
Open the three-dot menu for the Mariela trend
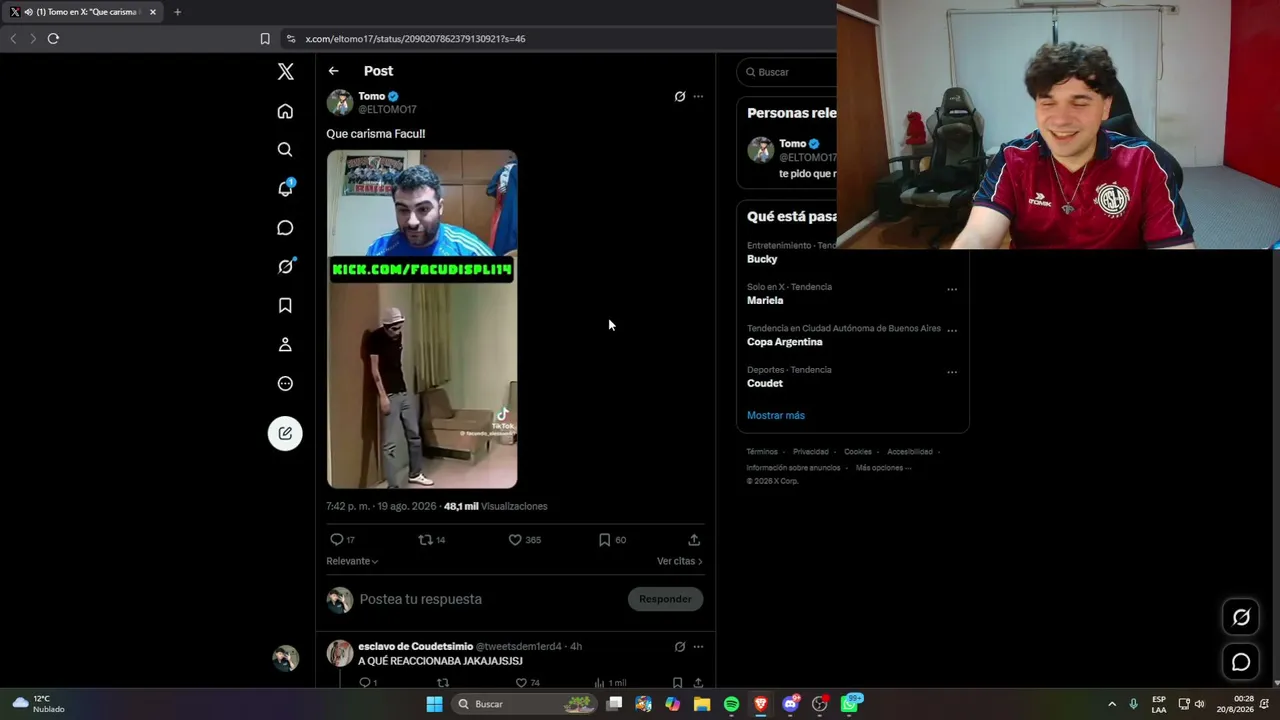pyautogui.click(x=952, y=289)
